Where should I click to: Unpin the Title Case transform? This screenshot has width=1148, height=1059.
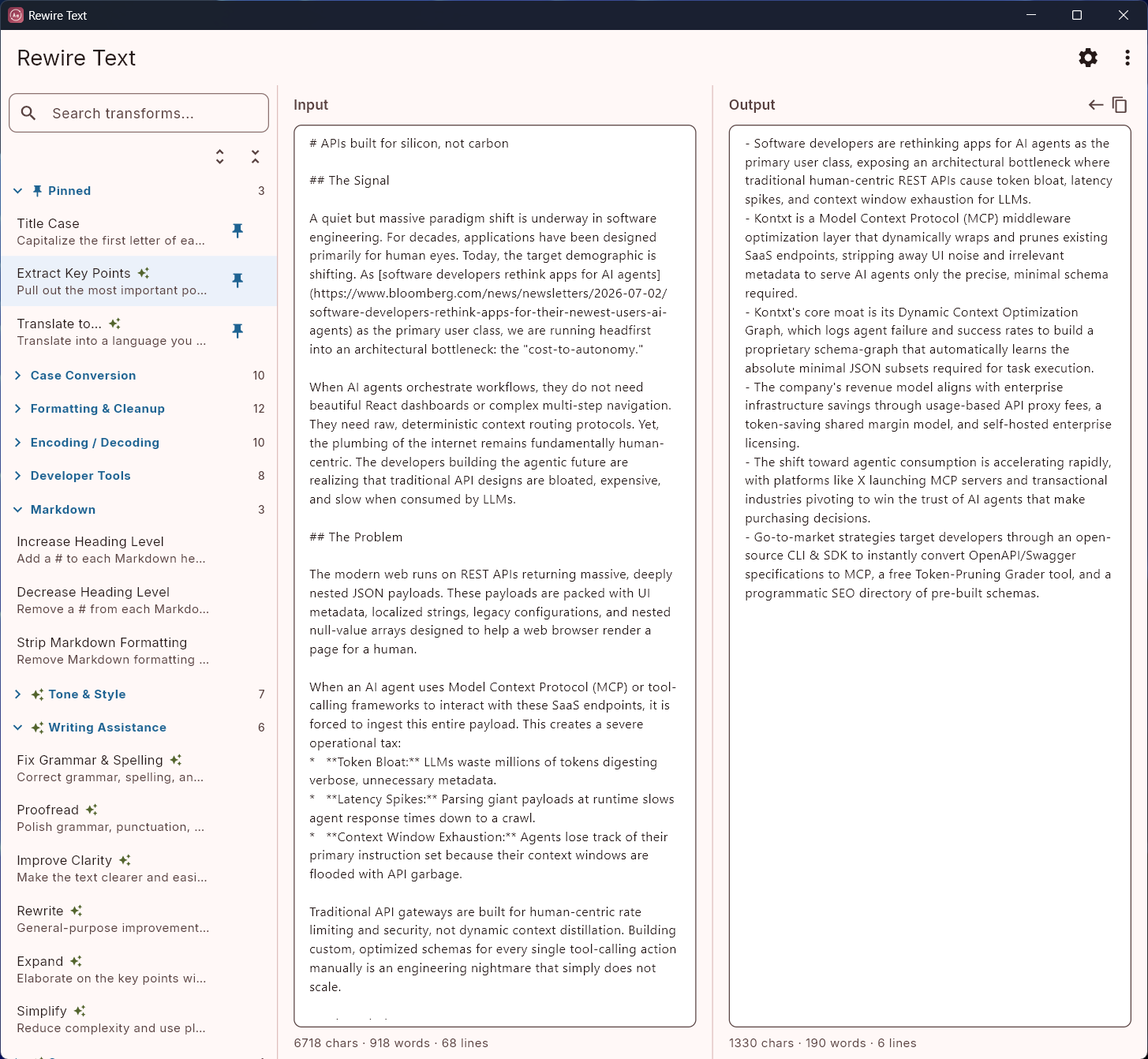tap(237, 230)
